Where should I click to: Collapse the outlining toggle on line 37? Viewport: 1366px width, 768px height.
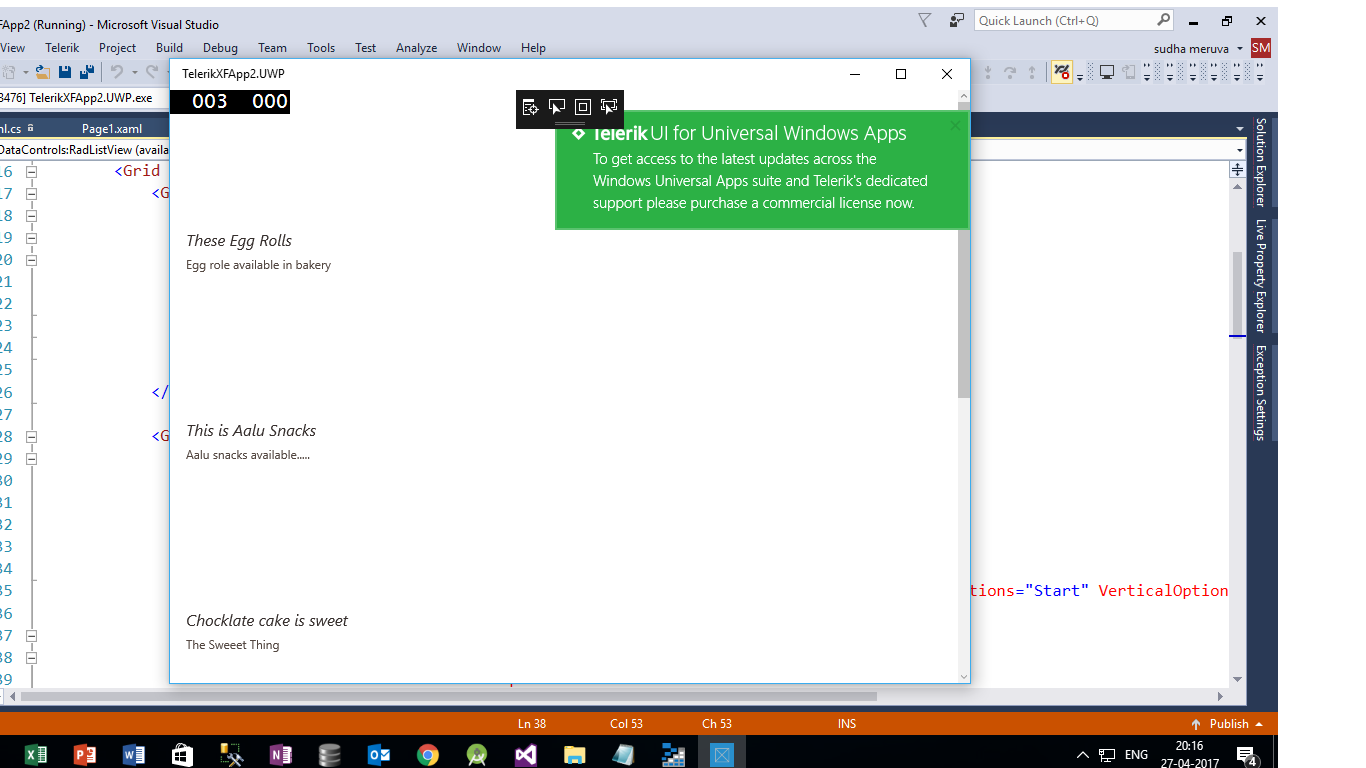(31, 635)
